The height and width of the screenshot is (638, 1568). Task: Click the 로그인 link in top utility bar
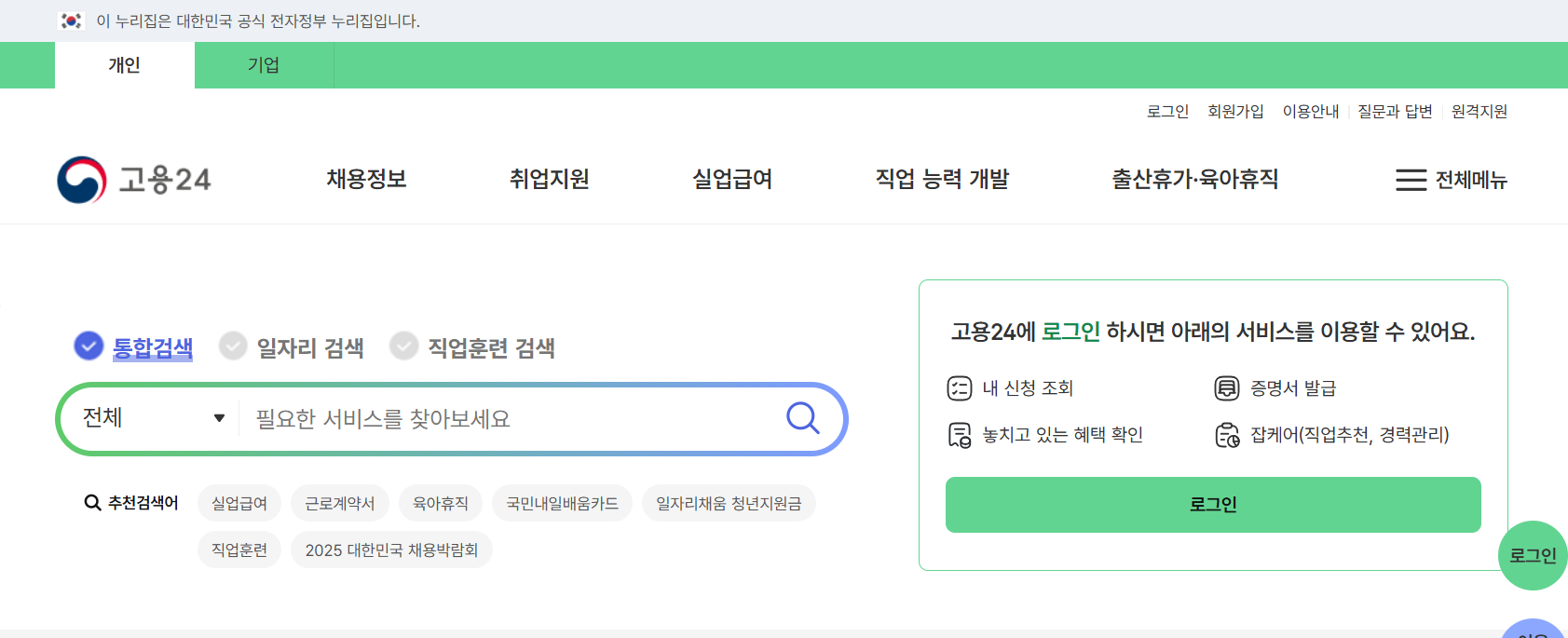1167,112
